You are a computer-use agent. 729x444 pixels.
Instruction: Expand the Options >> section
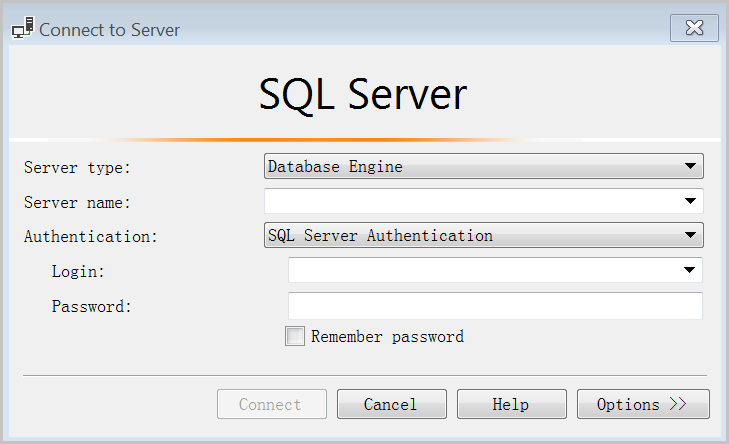point(643,404)
